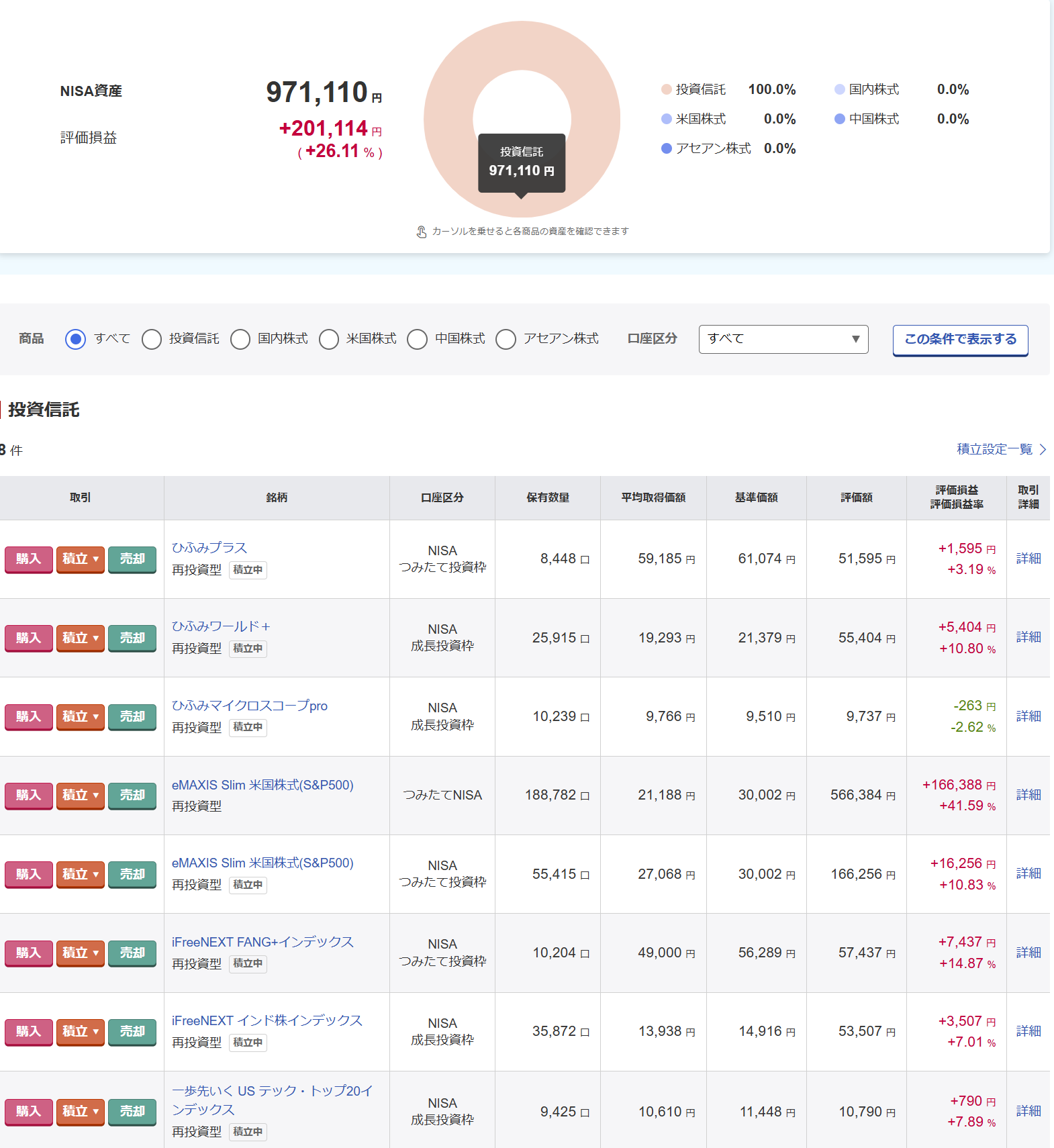This screenshot has width=1054, height=1148.
Task: Select the すべて product radio option
Action: [76, 340]
